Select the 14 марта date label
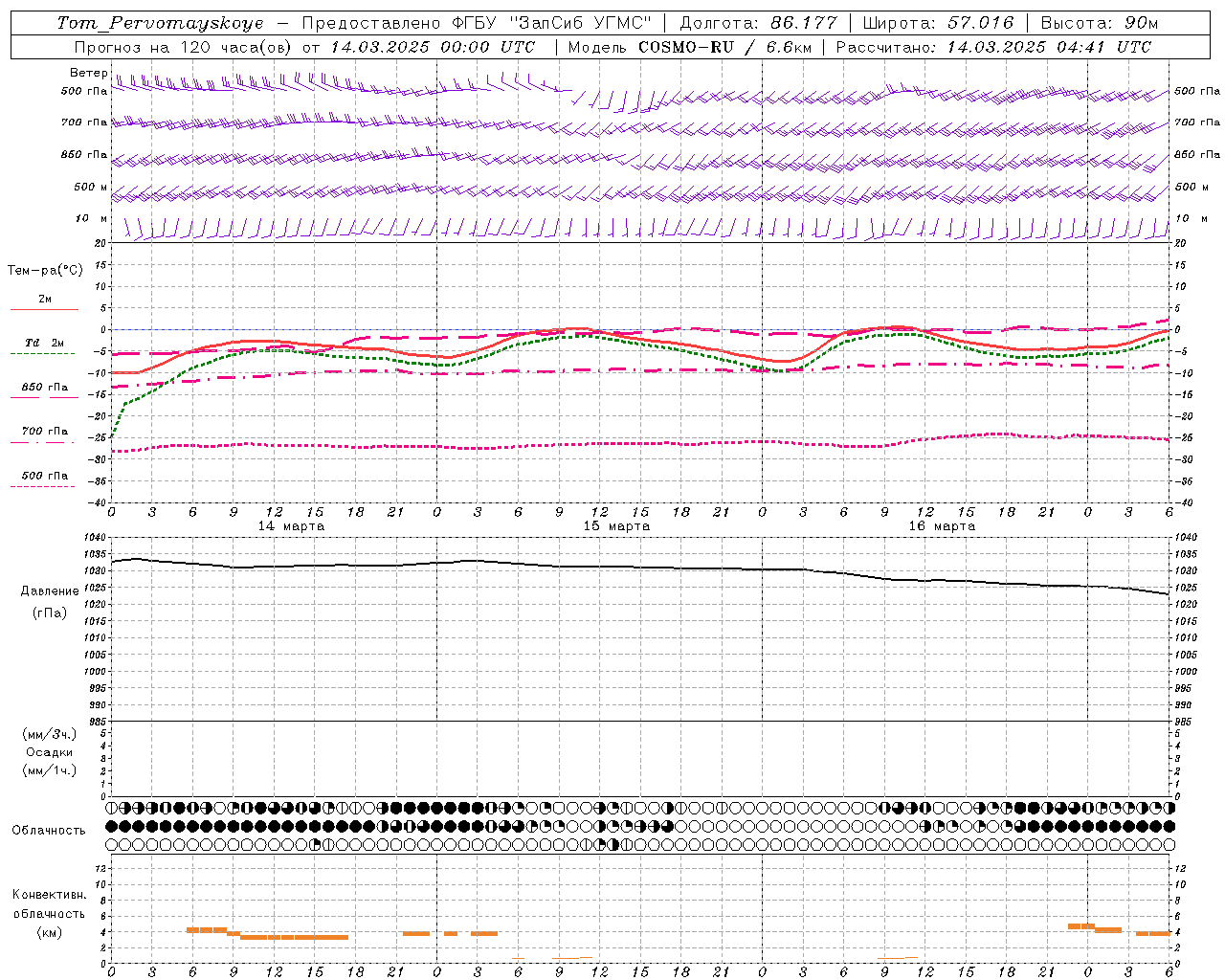This screenshot has height=980, width=1225. coord(291,526)
